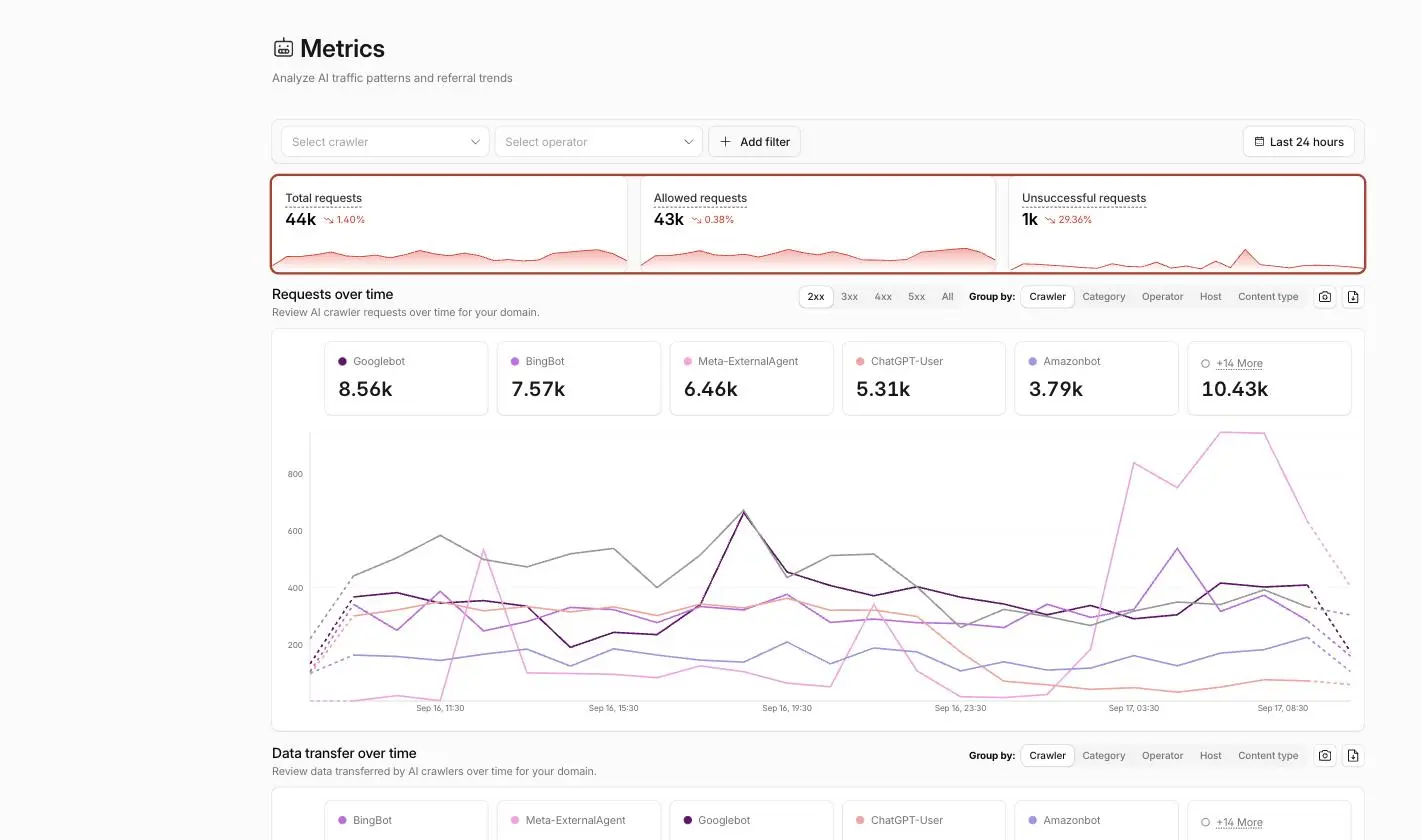The height and width of the screenshot is (840, 1421).
Task: Select the 2xx status filter
Action: (x=816, y=297)
